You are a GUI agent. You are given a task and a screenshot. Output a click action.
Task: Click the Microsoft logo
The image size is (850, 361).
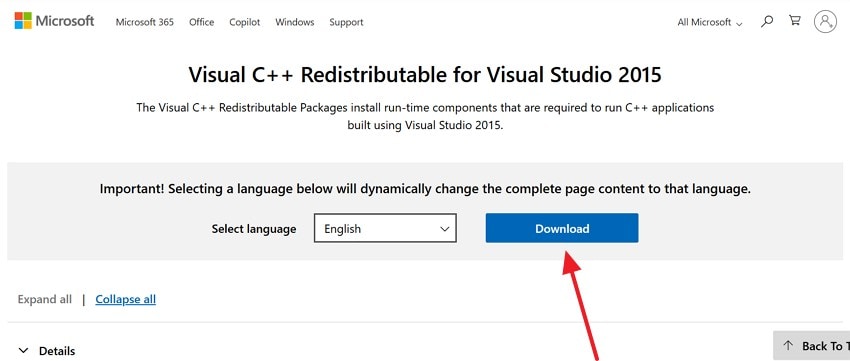[54, 21]
